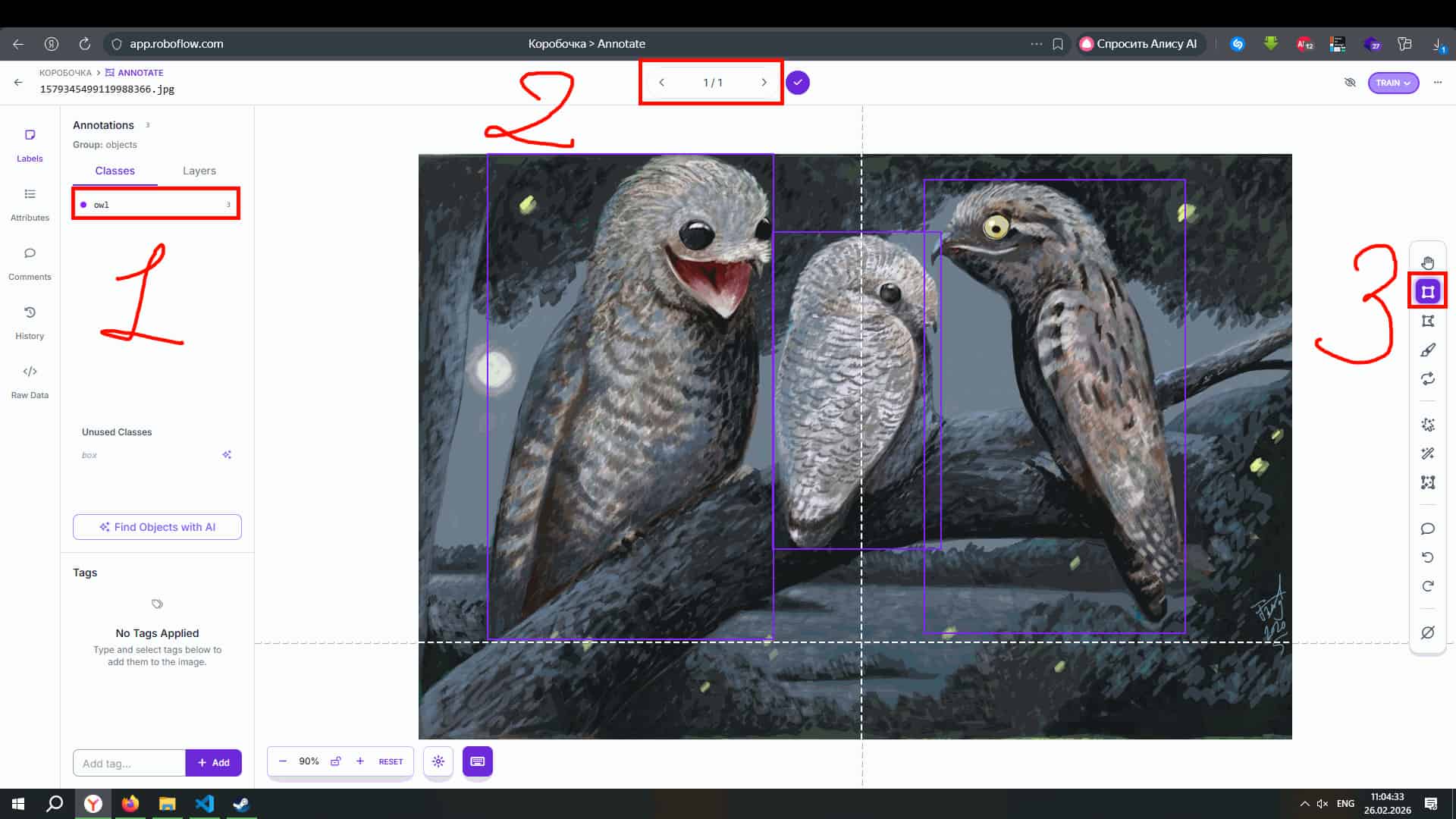
Task: Open Steam from the taskbar
Action: click(241, 804)
